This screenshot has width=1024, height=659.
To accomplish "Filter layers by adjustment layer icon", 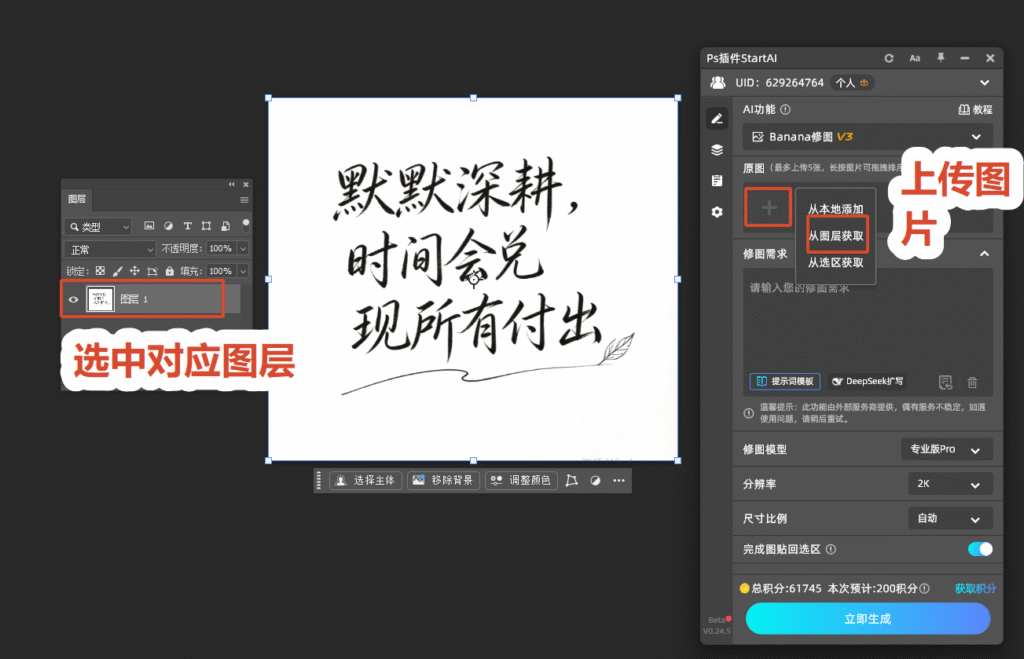I will pos(168,226).
